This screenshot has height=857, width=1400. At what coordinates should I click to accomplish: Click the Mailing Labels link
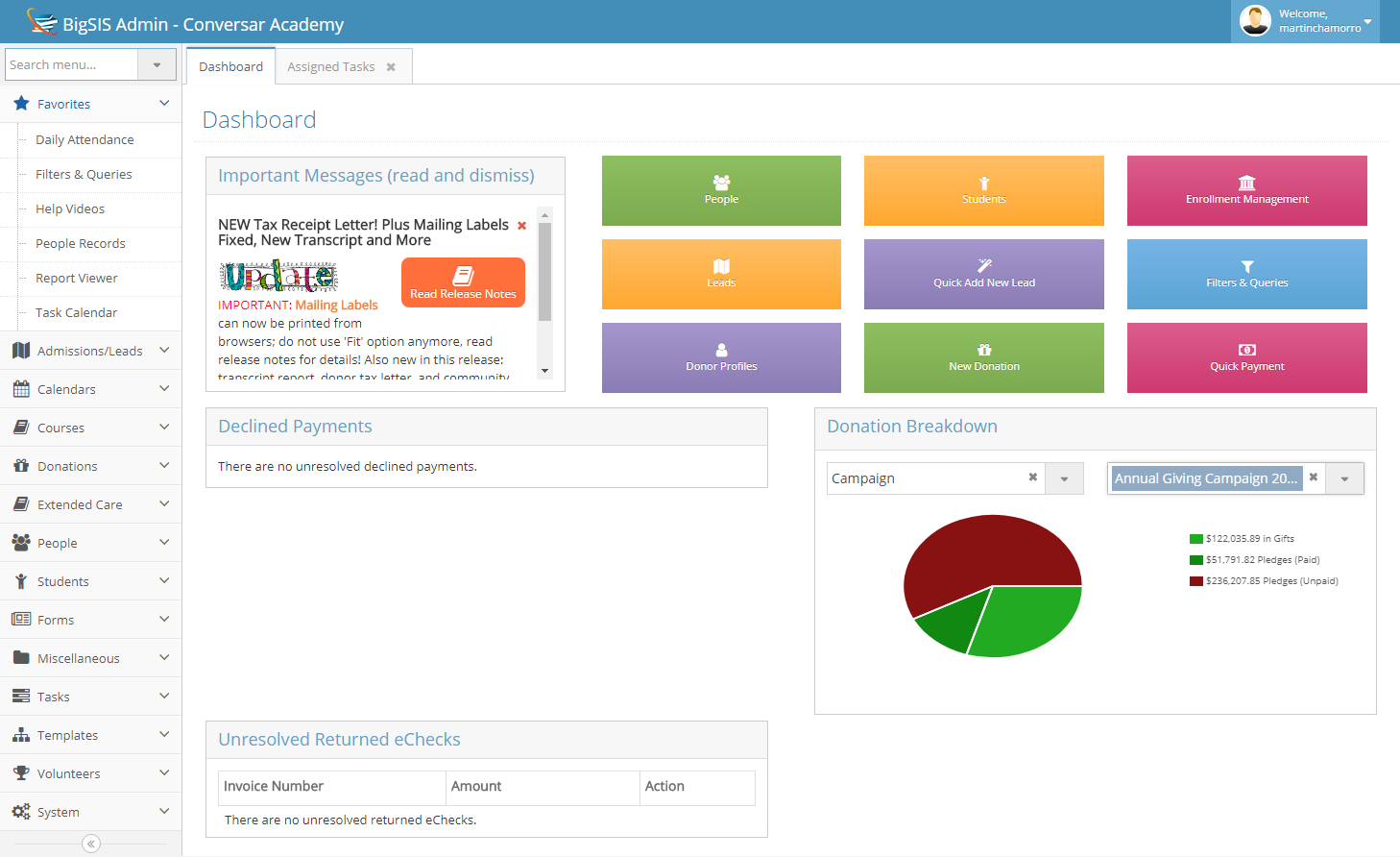tap(336, 305)
